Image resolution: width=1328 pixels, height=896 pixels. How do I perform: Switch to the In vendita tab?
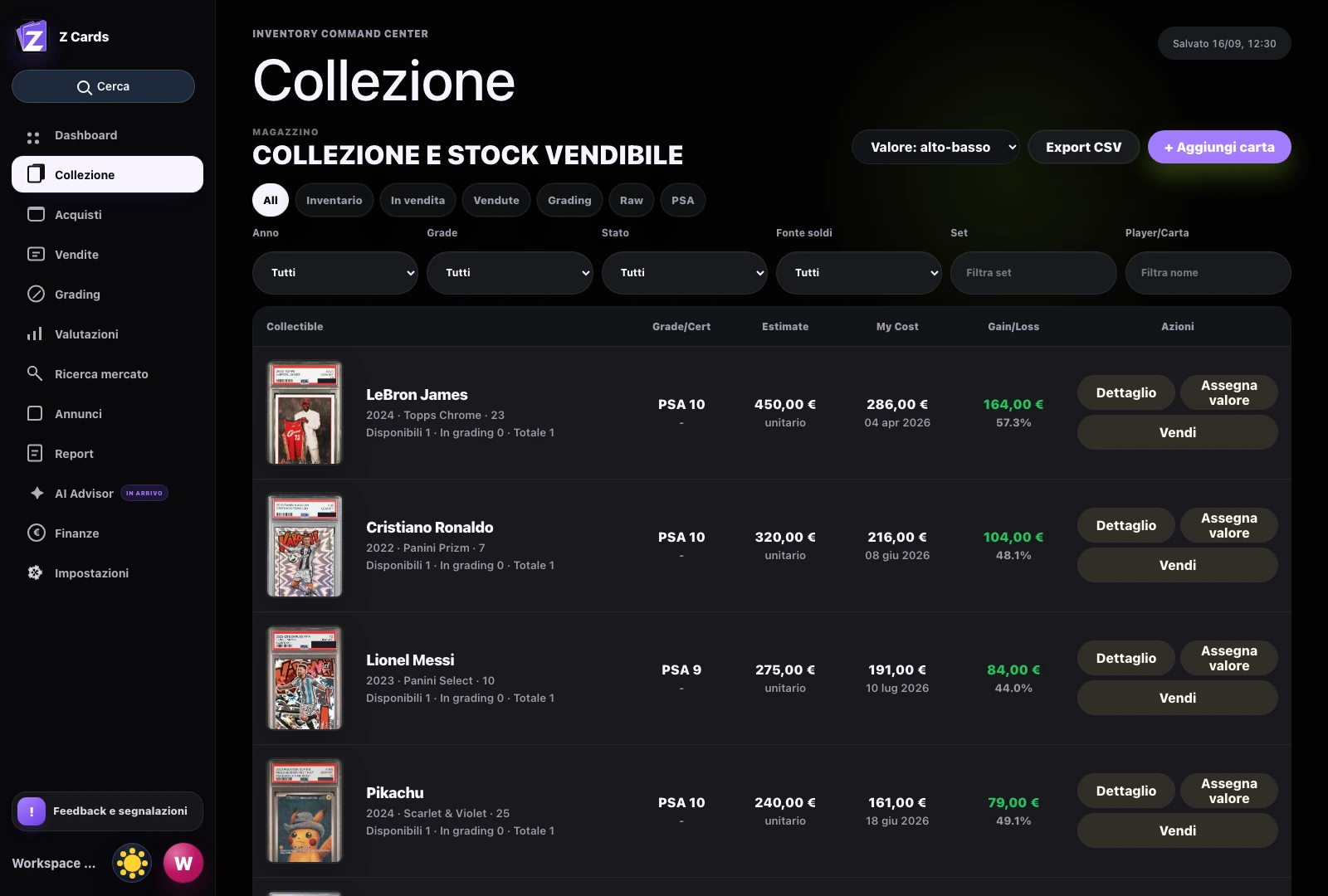417,200
